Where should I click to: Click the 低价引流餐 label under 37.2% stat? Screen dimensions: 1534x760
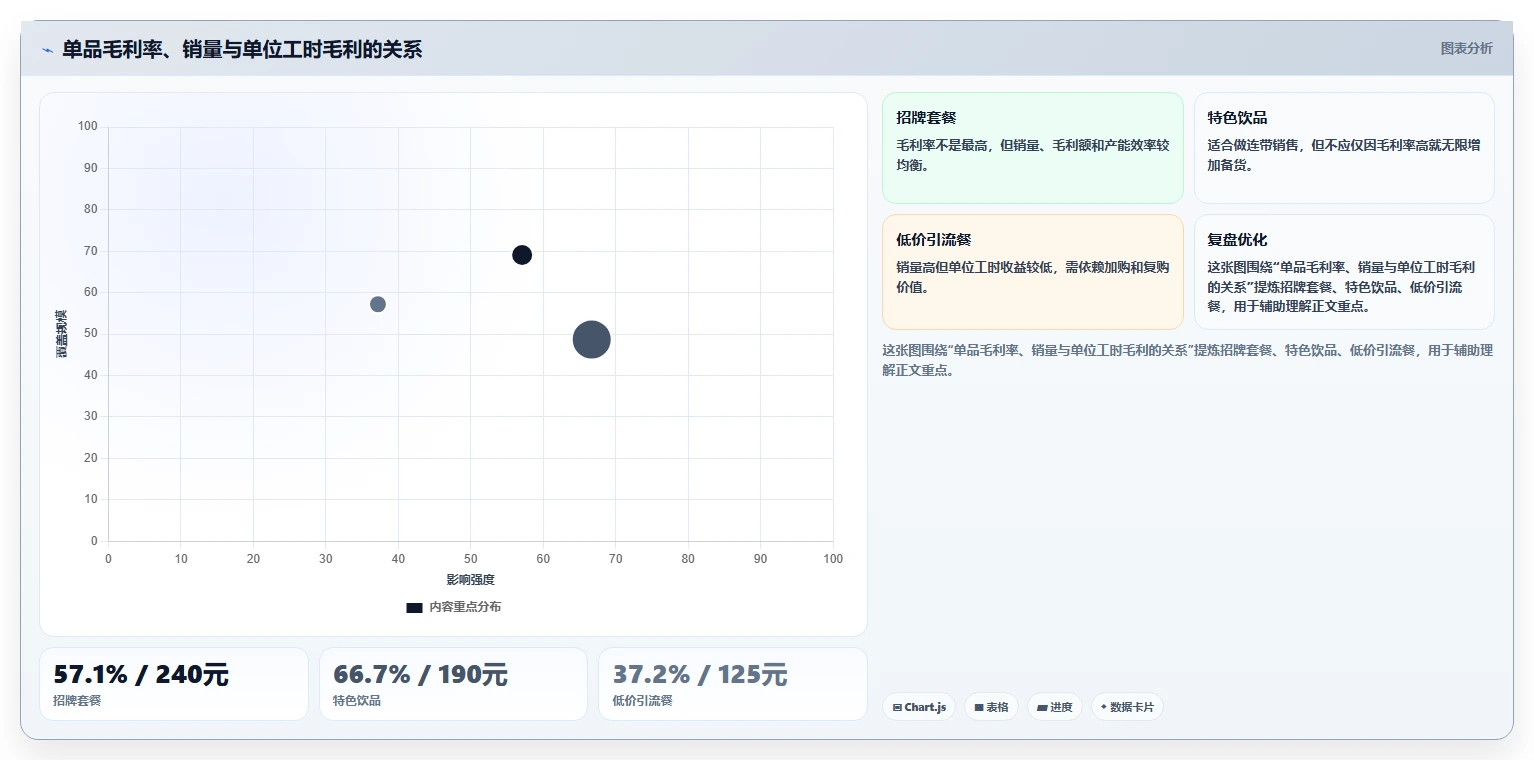point(642,701)
